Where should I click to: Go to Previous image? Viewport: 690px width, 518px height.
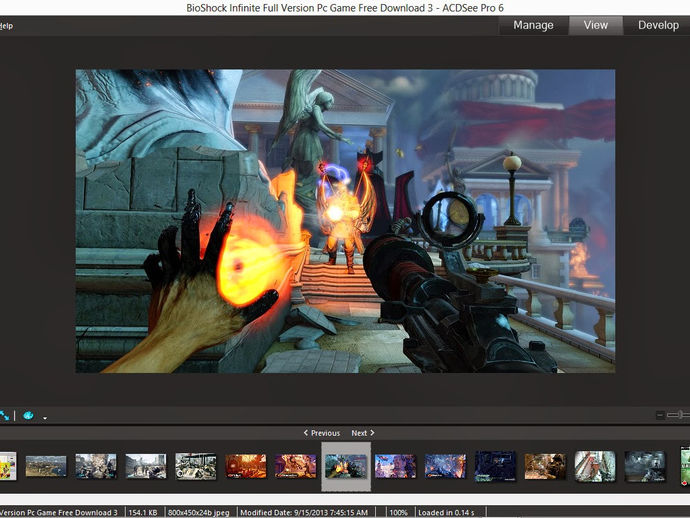tap(322, 433)
